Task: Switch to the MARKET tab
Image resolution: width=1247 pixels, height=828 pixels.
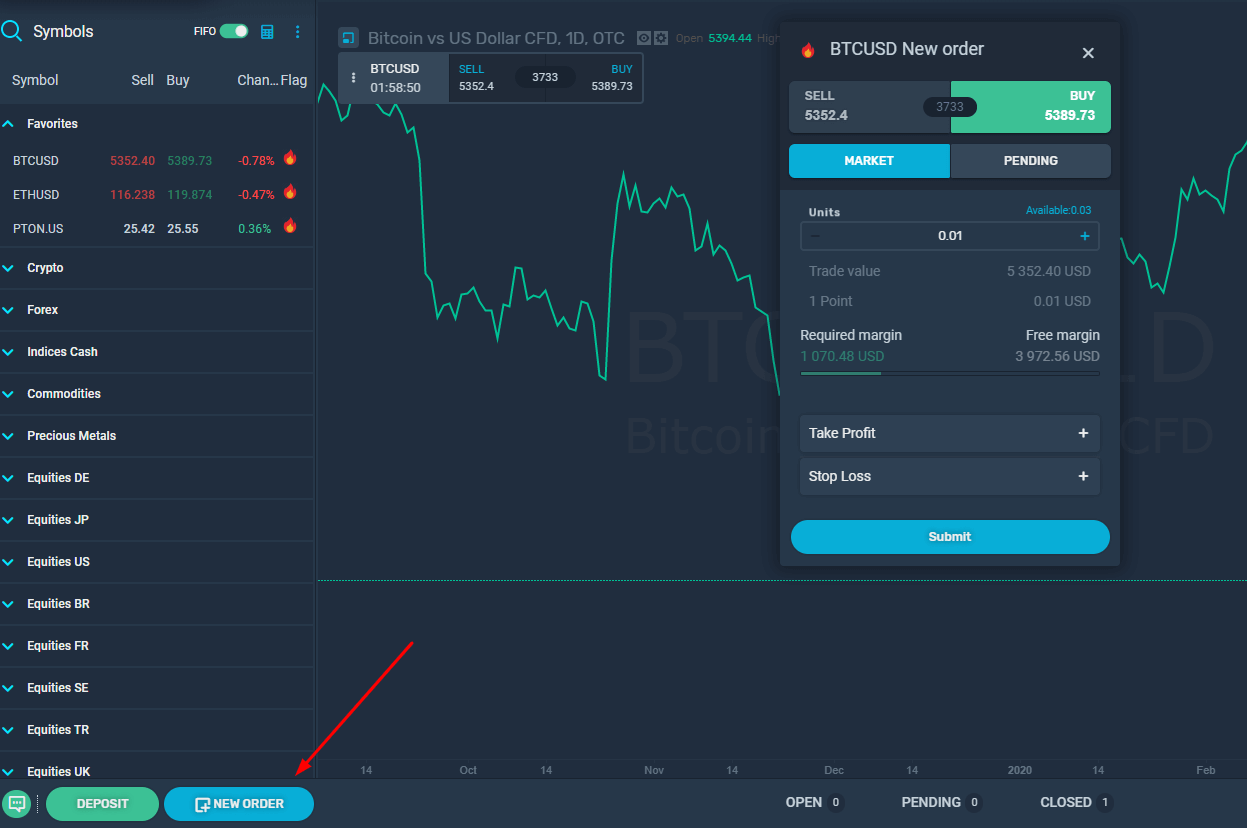Action: click(869, 161)
